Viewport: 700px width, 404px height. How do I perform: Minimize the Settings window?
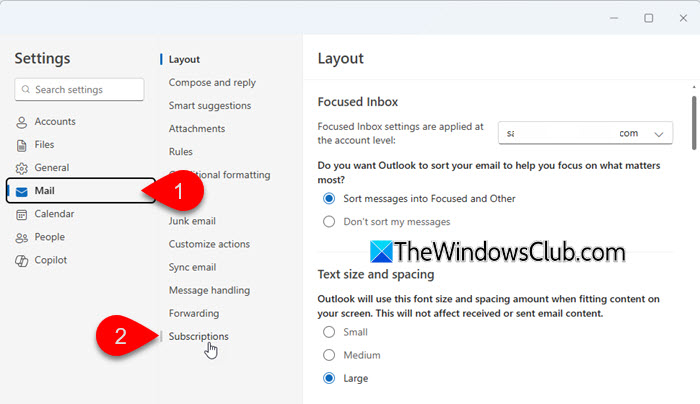pos(614,18)
